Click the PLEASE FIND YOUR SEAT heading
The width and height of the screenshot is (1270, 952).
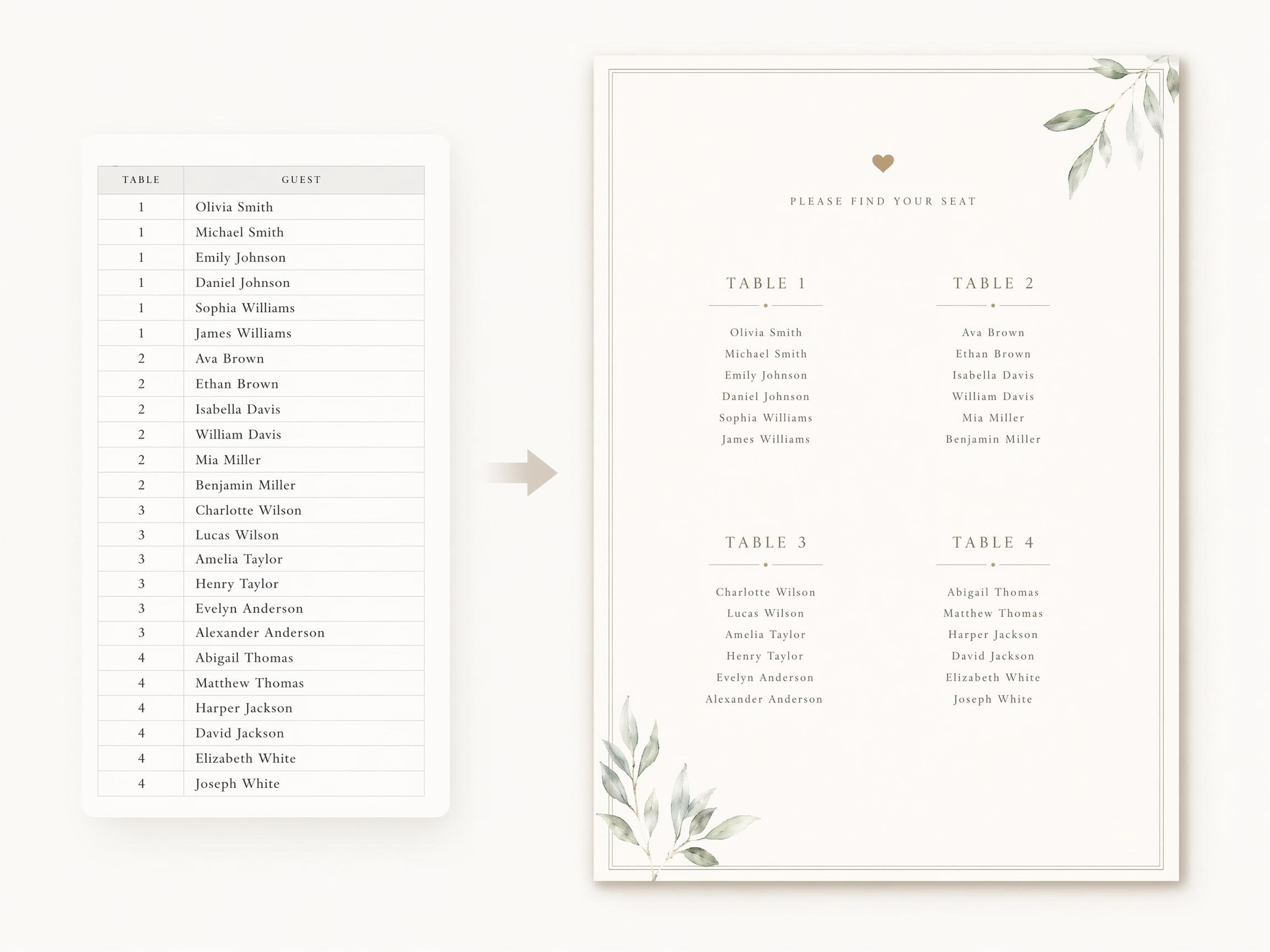pos(882,201)
